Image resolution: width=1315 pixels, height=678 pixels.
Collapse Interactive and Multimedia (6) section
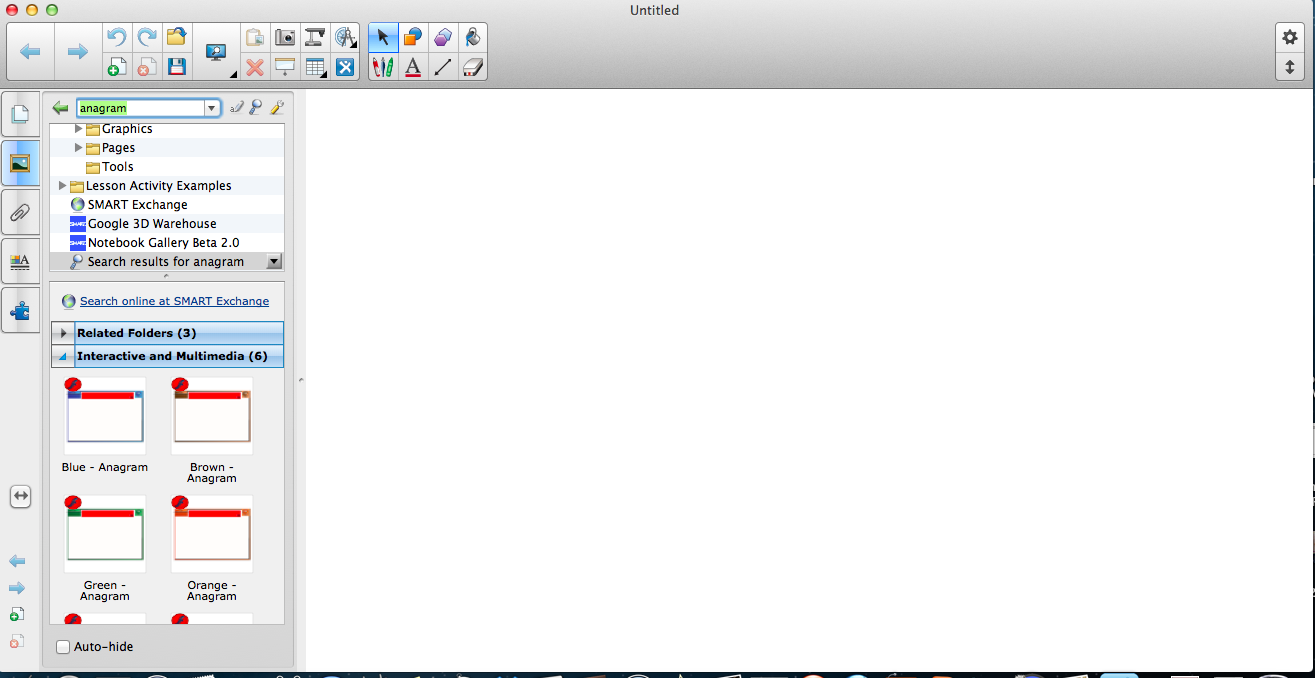(x=63, y=356)
